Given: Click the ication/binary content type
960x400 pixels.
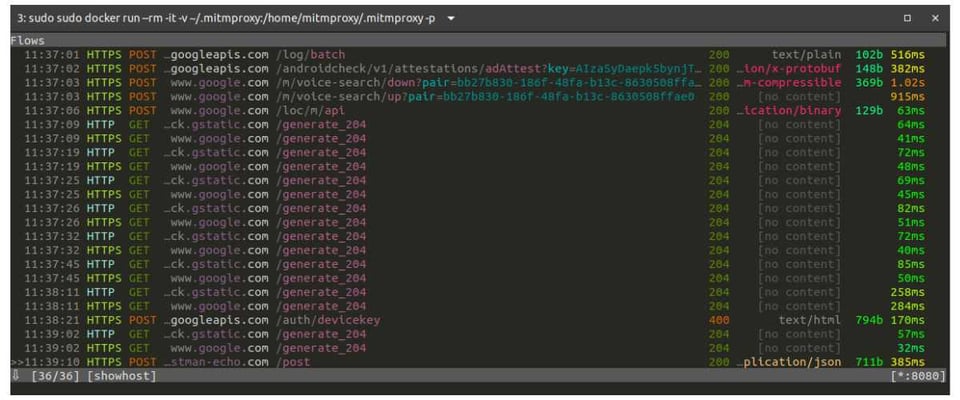Looking at the screenshot, I should tap(789, 111).
